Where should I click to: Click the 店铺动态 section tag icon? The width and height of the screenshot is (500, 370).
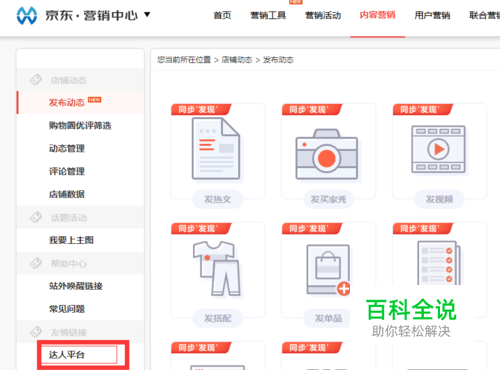36,80
